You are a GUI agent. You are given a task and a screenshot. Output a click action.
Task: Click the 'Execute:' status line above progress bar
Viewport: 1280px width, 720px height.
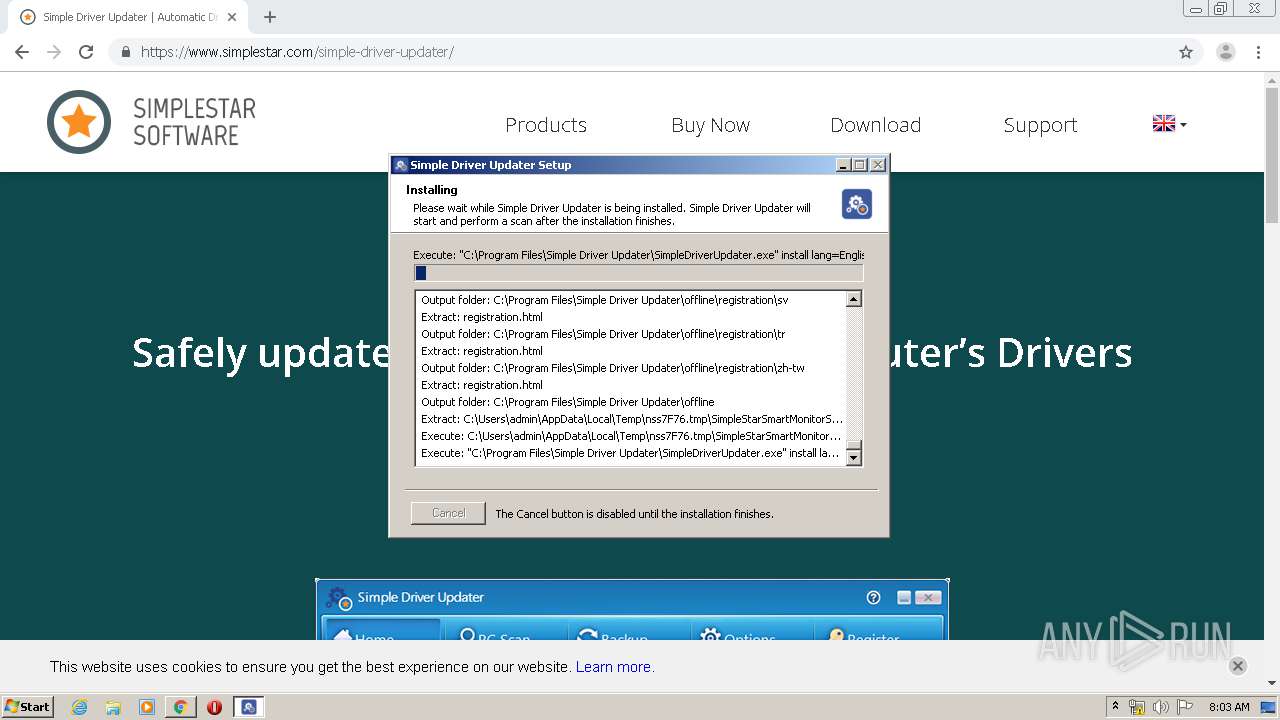click(638, 255)
